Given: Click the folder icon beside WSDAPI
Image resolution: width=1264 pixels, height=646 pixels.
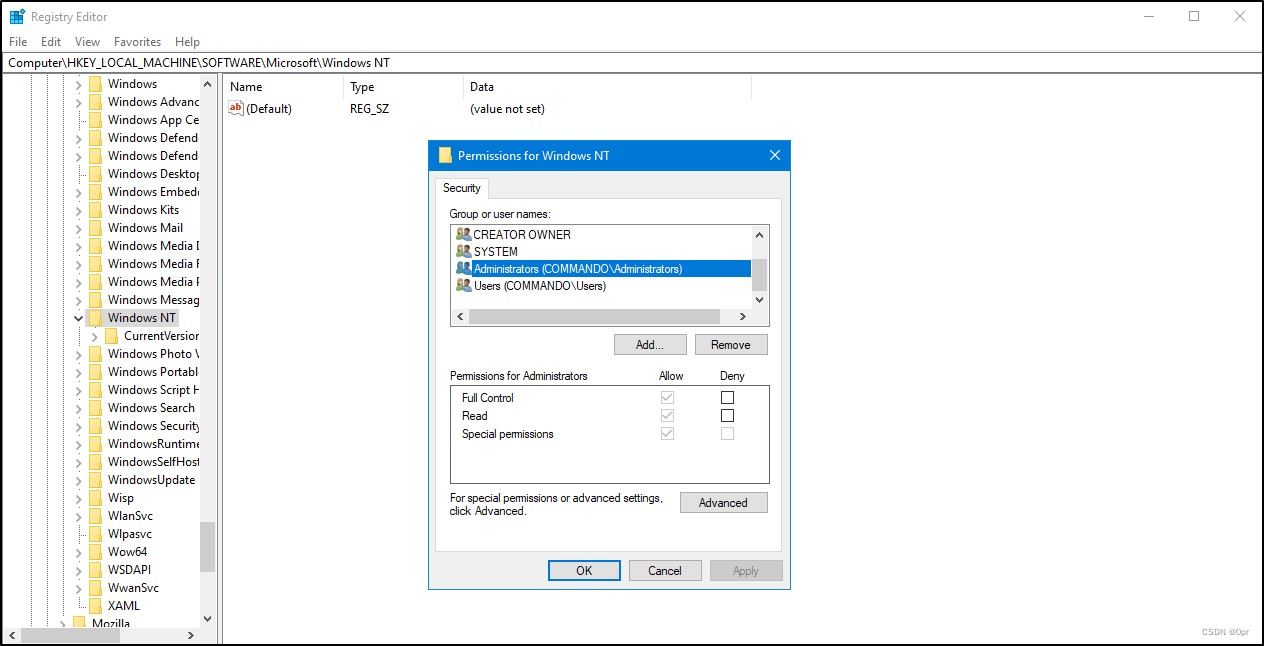Looking at the screenshot, I should click(96, 570).
